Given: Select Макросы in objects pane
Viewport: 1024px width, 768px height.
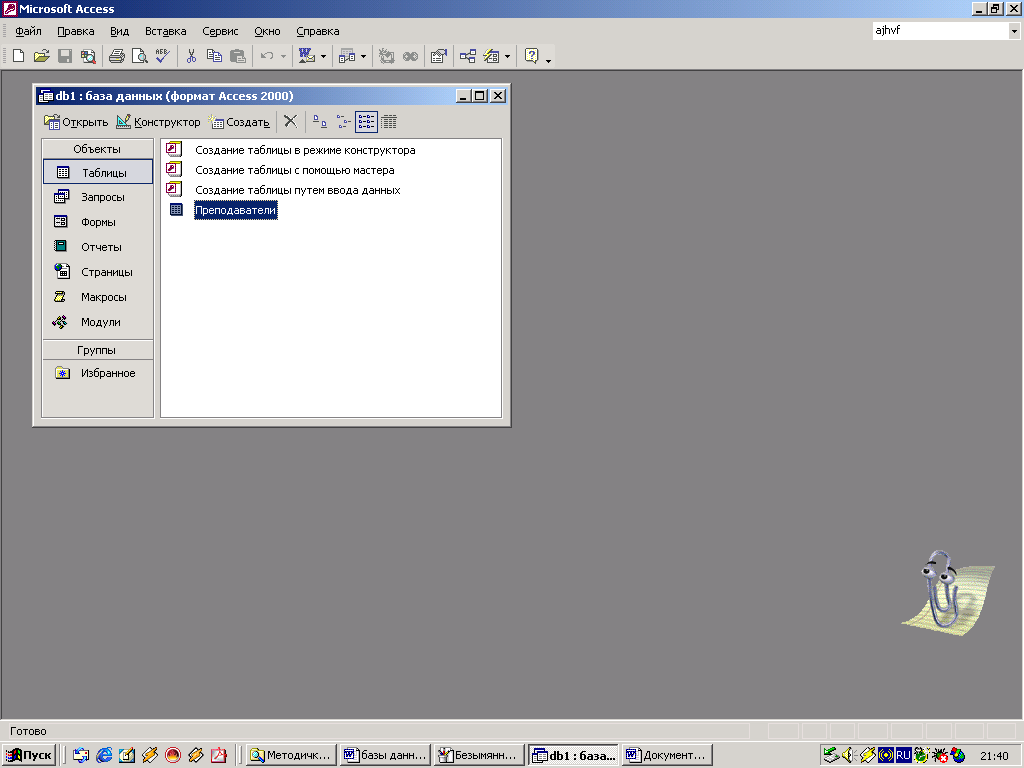Looking at the screenshot, I should pyautogui.click(x=97, y=297).
